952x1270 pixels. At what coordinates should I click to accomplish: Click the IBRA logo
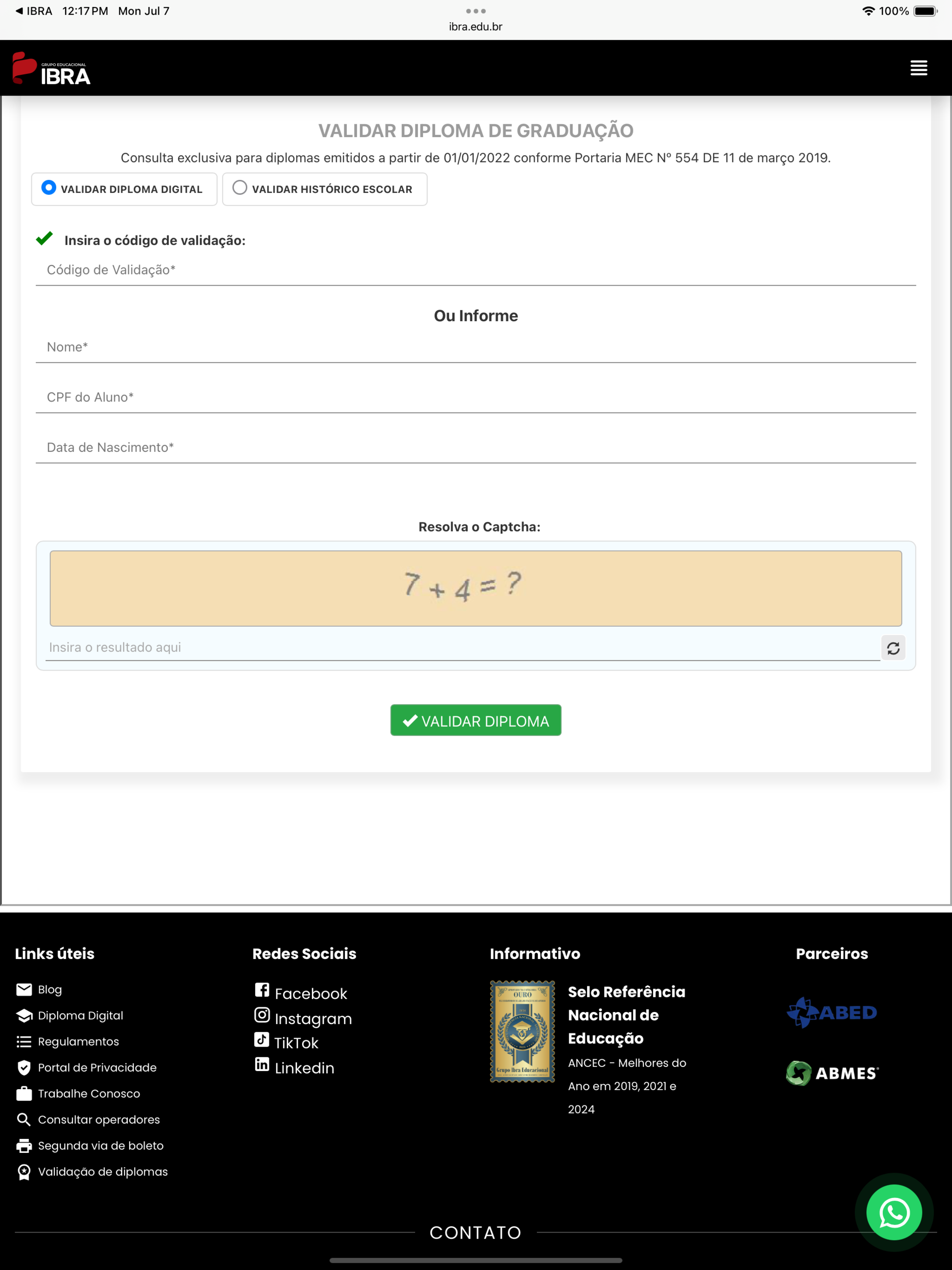click(52, 68)
